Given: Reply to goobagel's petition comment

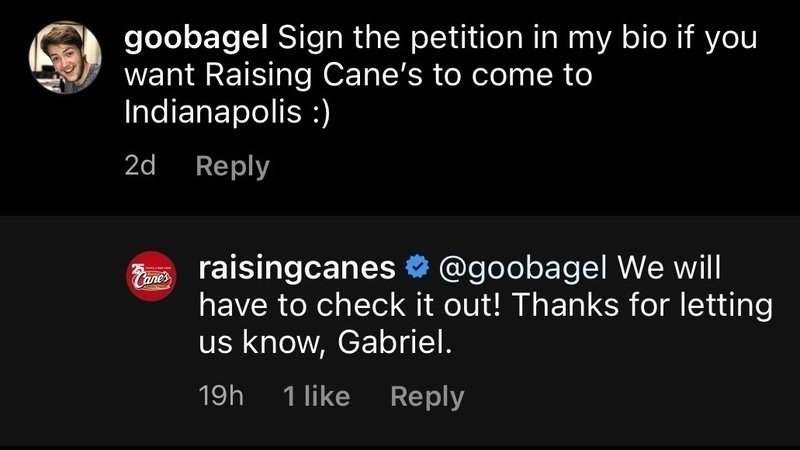Looking at the screenshot, I should 233,166.
